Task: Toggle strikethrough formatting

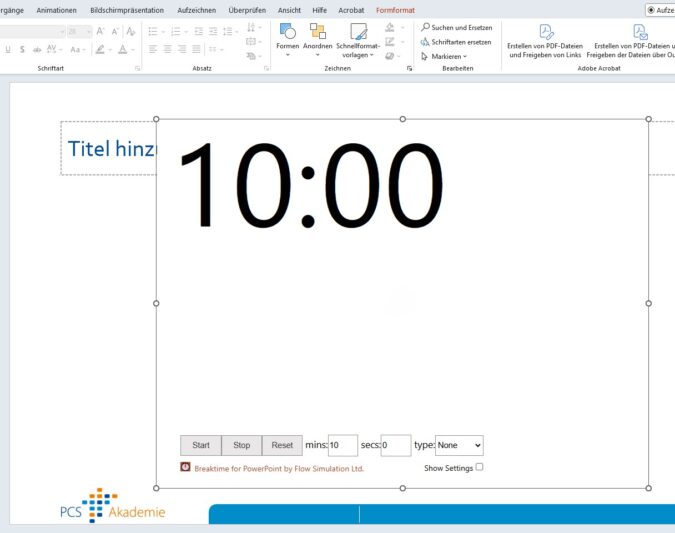Action: coord(37,50)
